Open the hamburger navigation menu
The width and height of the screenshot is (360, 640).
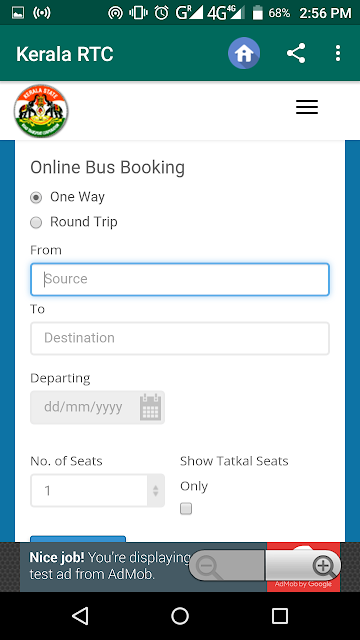307,107
